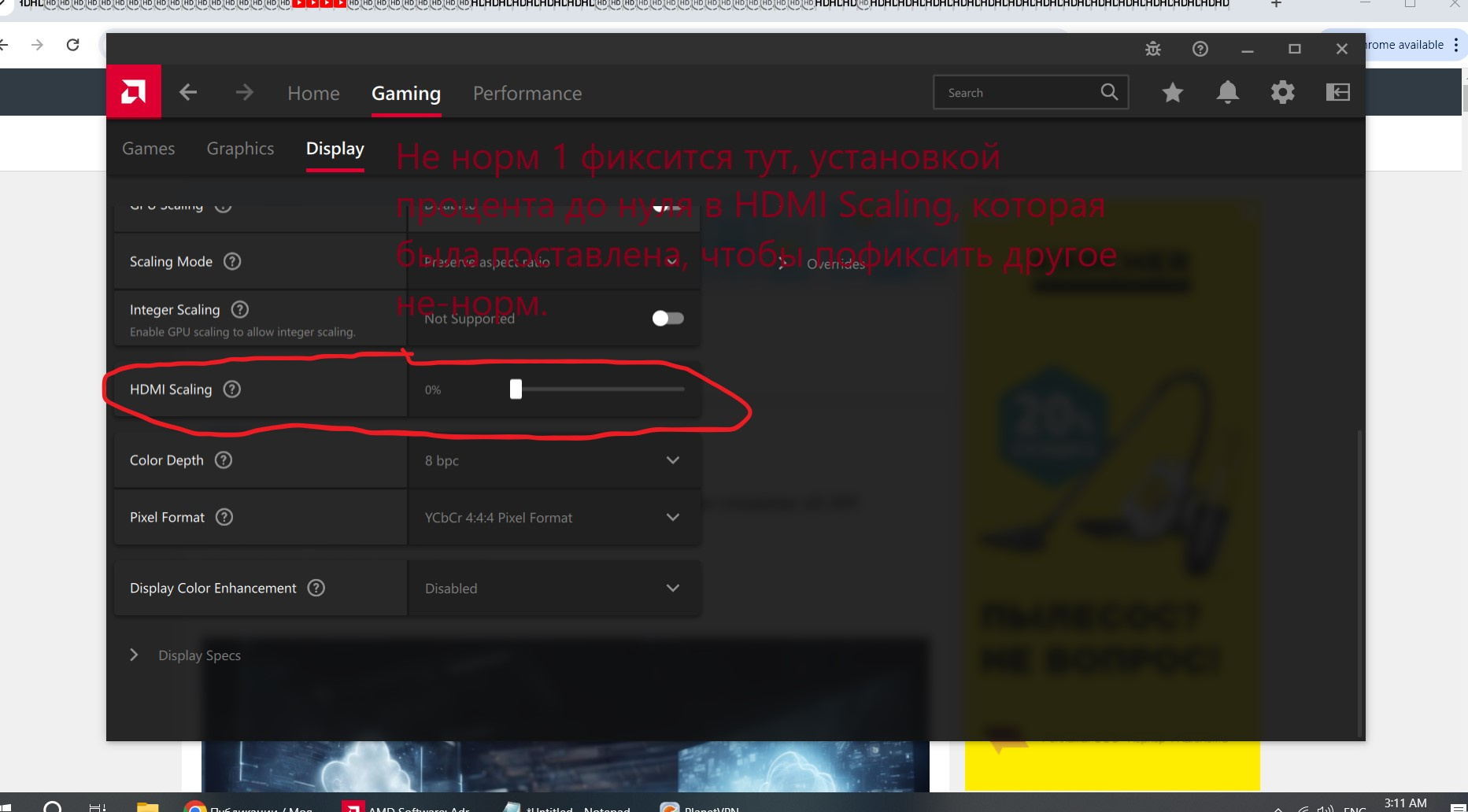The image size is (1468, 812).
Task: Open AMD settings gear icon
Action: (x=1283, y=93)
